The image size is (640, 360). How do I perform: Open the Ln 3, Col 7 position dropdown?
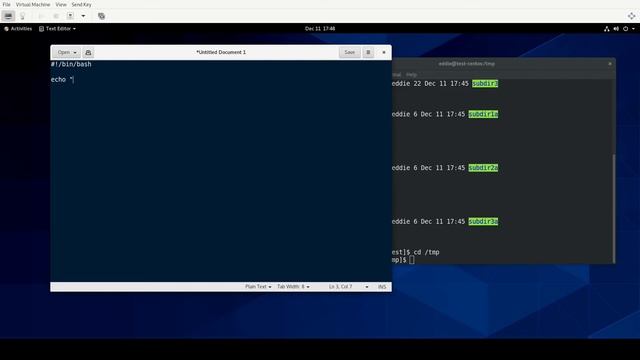click(x=349, y=287)
